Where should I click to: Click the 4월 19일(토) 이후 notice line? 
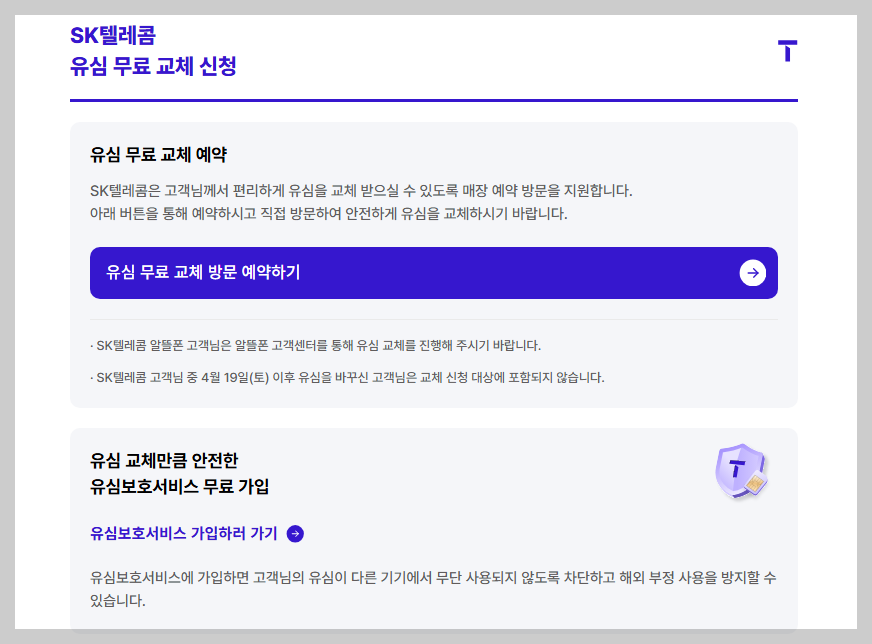point(347,378)
